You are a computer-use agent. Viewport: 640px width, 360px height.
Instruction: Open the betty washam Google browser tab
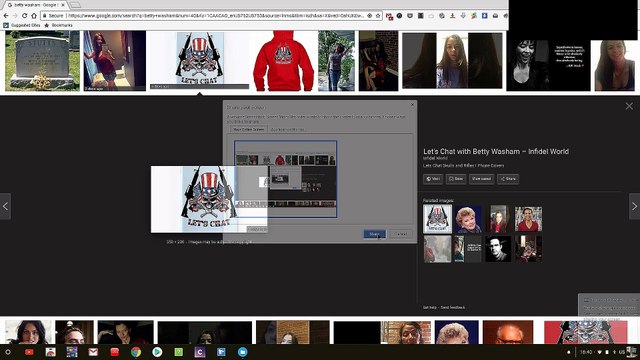click(x=35, y=5)
